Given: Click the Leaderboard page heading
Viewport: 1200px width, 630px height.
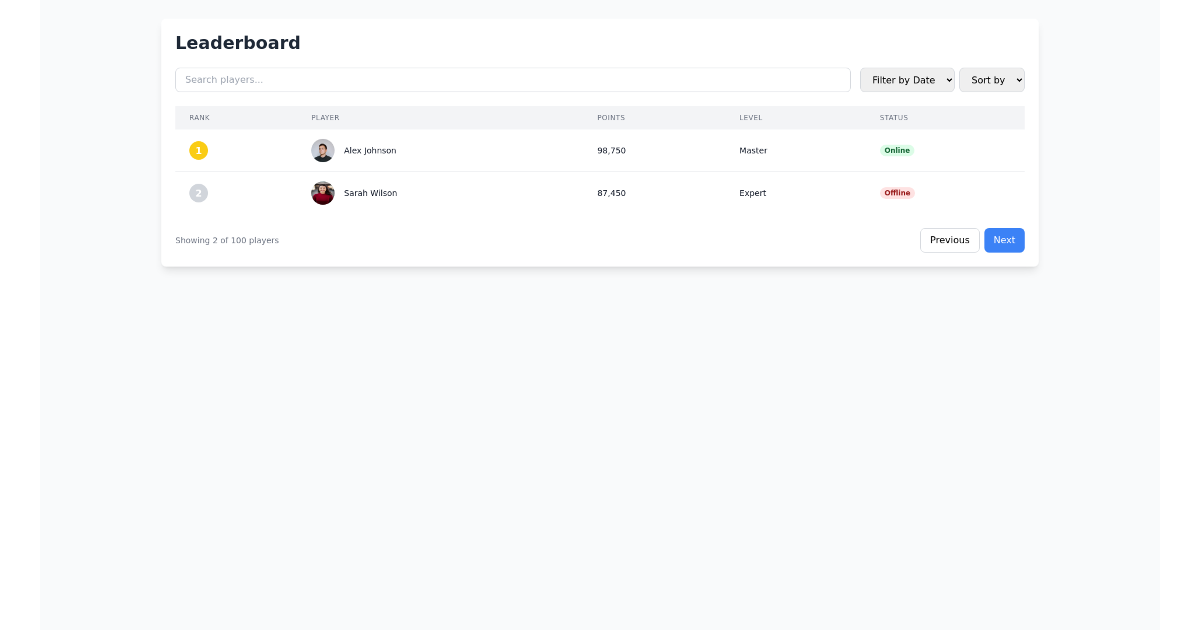Looking at the screenshot, I should [x=238, y=43].
